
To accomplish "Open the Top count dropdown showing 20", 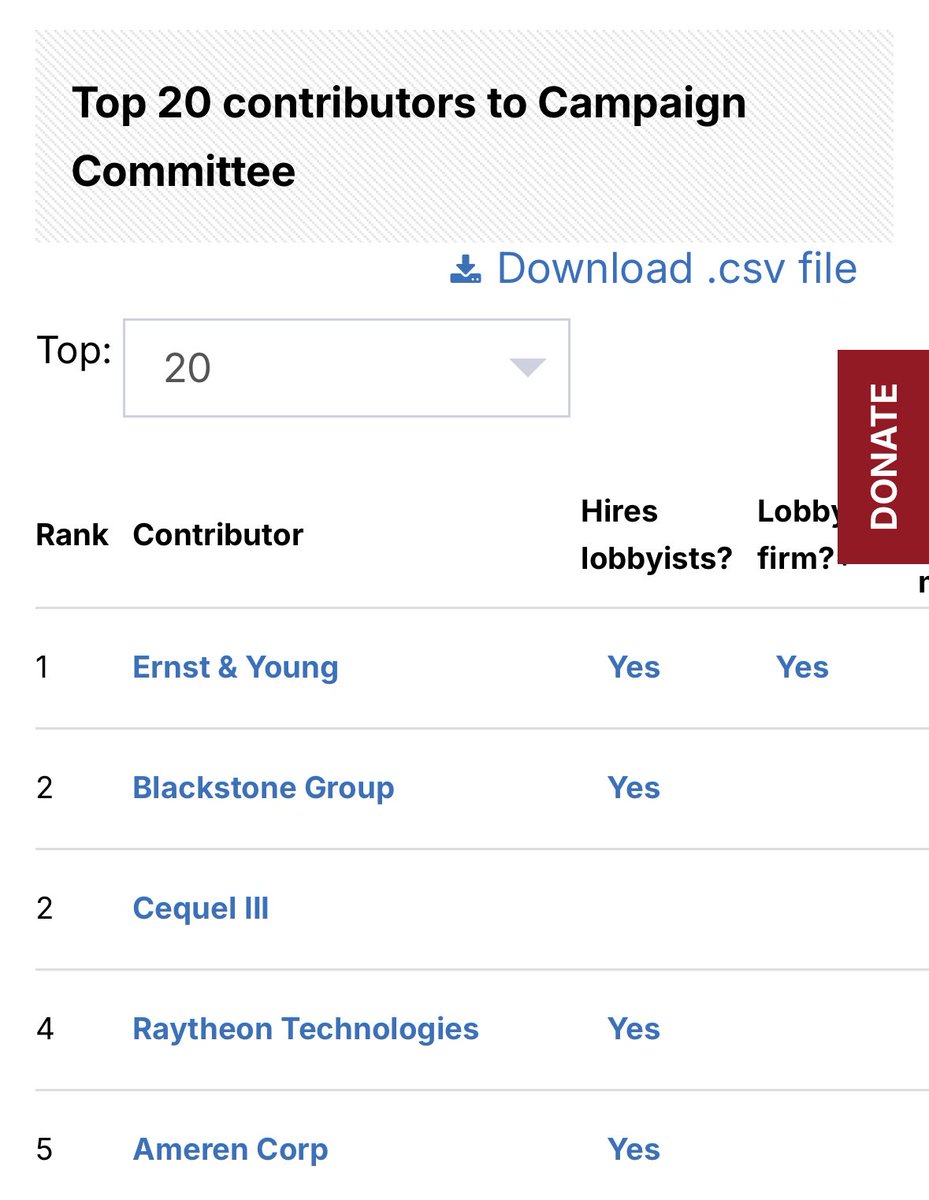I will [346, 368].
